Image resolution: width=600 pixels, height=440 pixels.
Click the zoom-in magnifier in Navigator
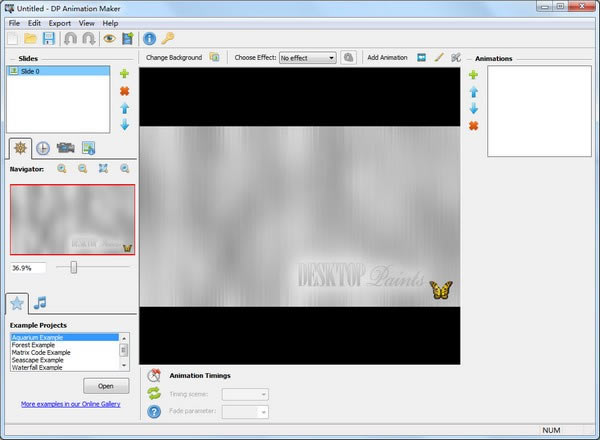pos(62,169)
